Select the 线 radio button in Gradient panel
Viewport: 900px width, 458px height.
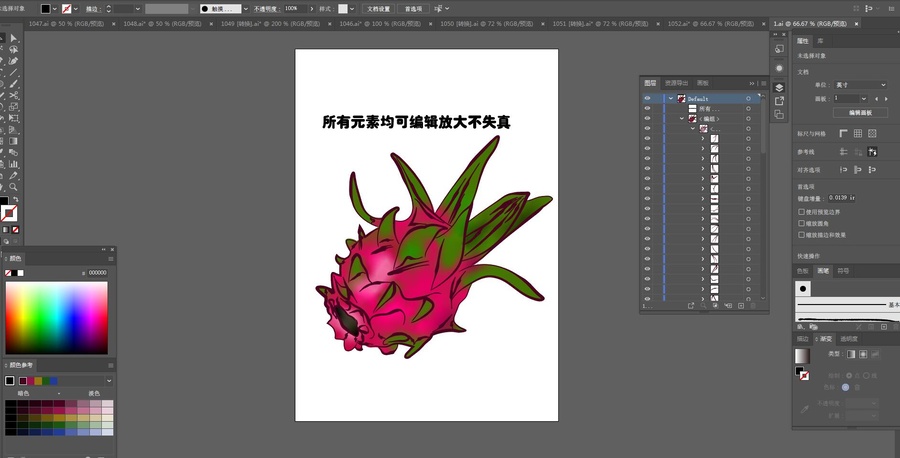point(867,375)
